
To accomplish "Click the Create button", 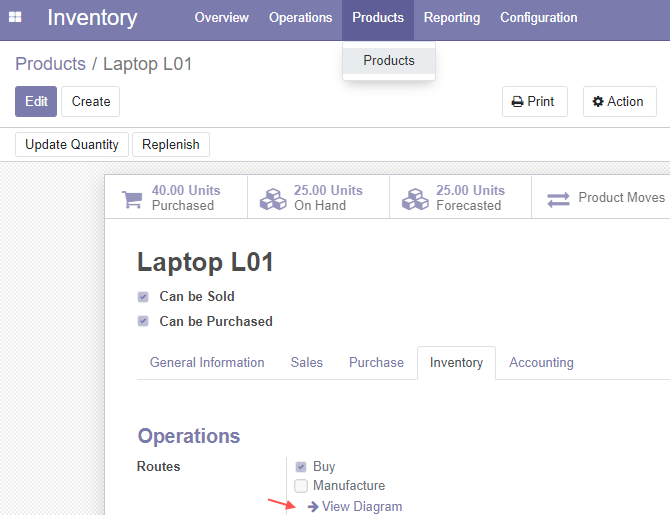I will click(91, 101).
